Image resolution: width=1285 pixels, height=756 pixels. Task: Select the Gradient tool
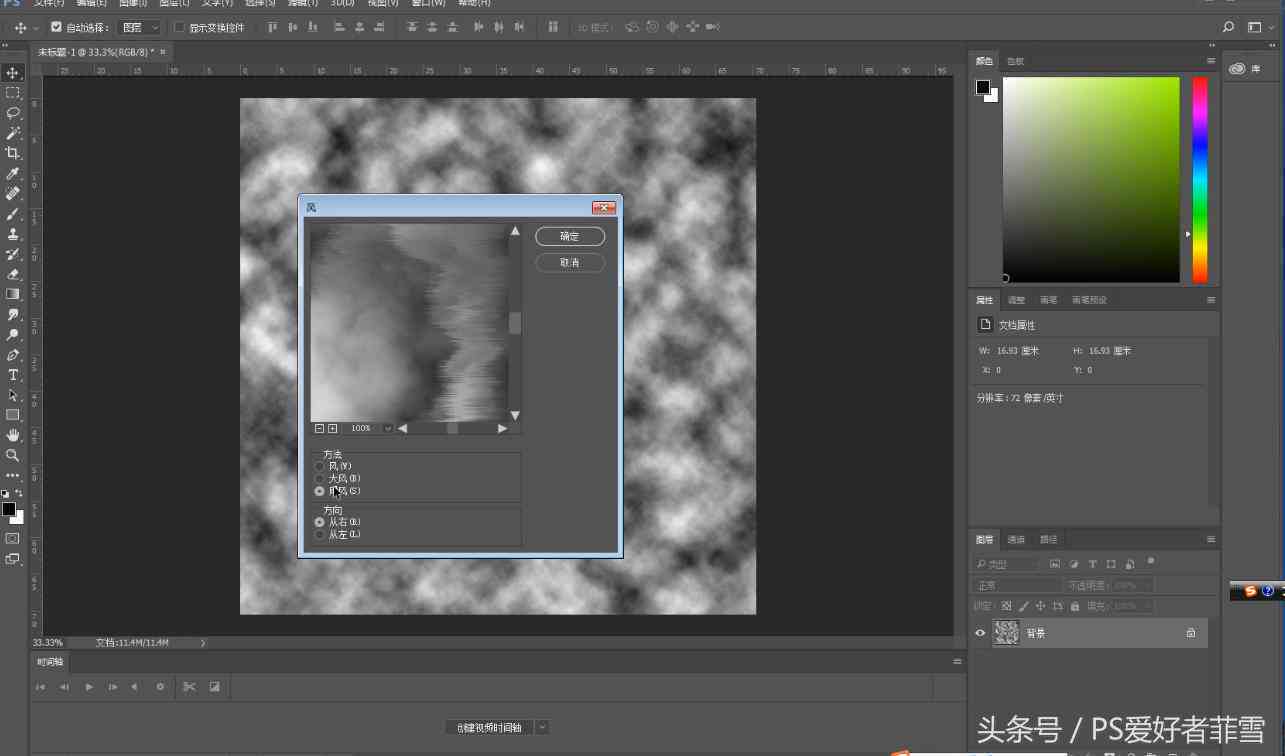(x=13, y=294)
